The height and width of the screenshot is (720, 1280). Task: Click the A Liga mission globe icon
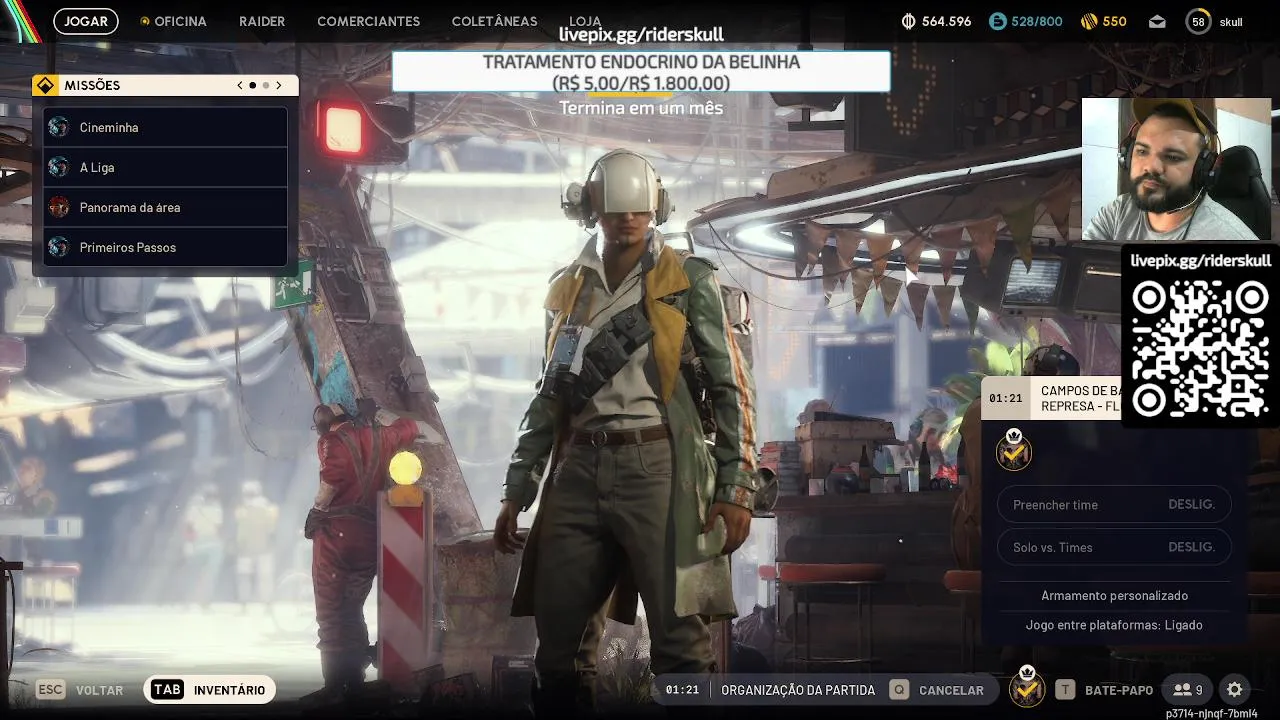(59, 167)
